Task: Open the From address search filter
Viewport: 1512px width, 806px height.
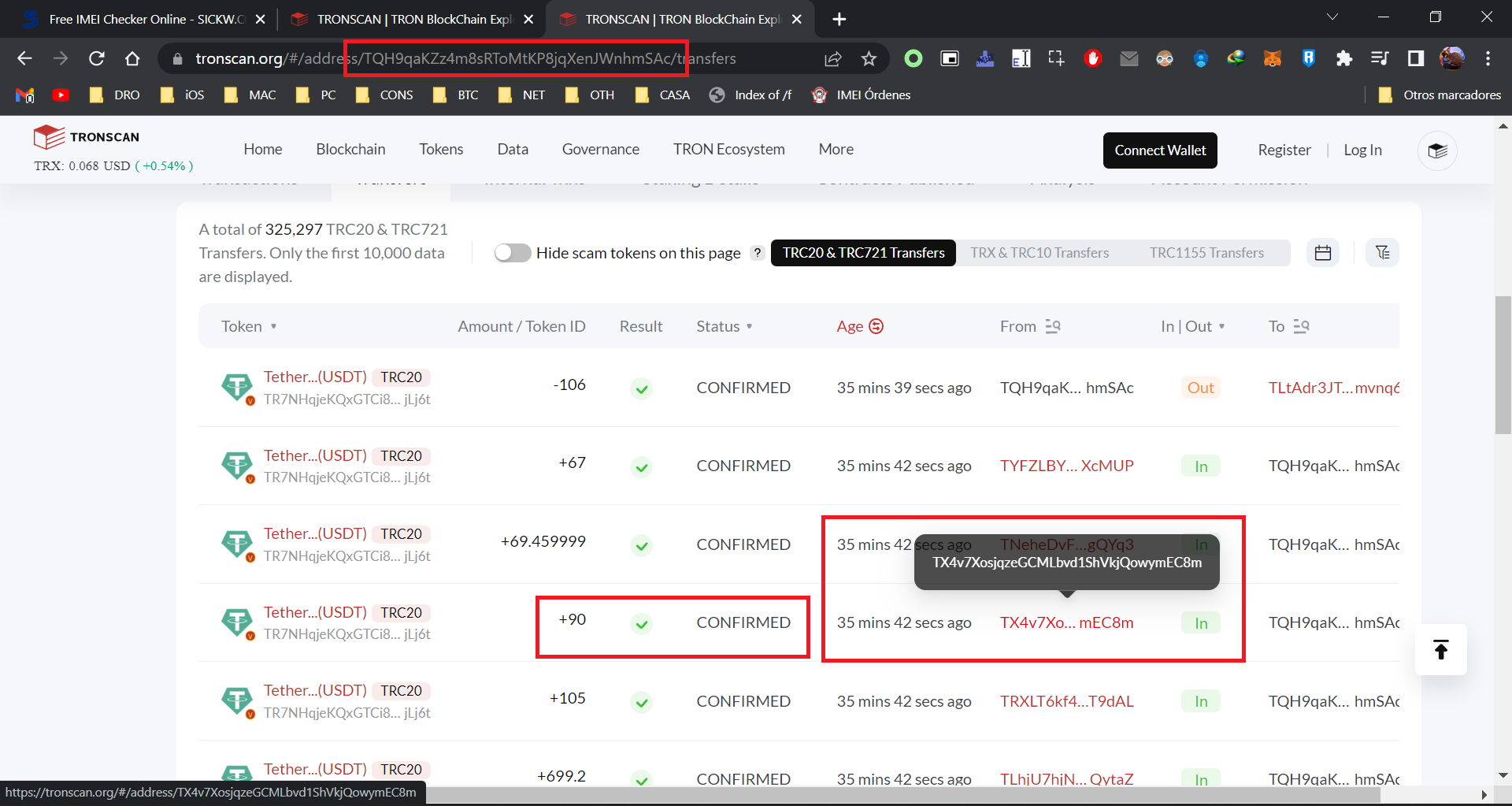Action: [x=1053, y=326]
